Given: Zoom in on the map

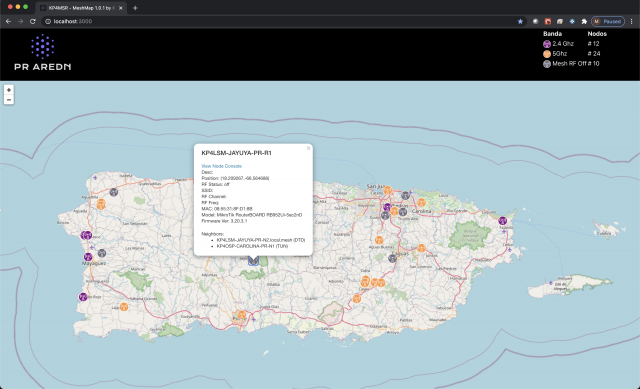Looking at the screenshot, I should tap(9, 90).
